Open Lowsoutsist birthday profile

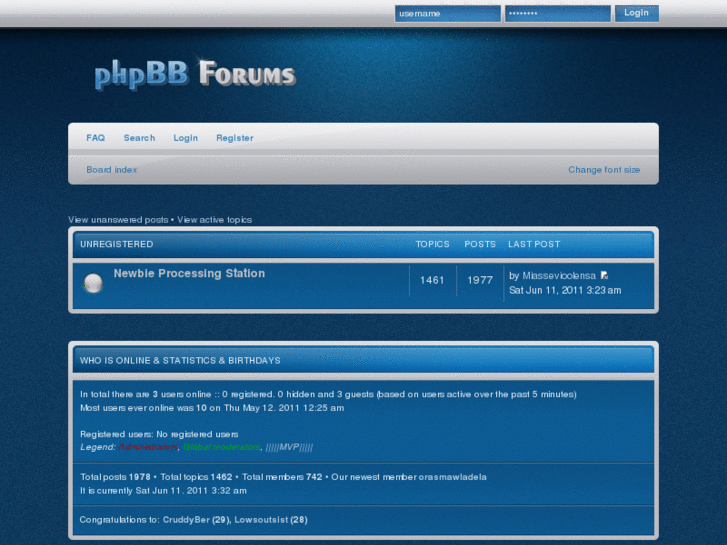(261, 519)
